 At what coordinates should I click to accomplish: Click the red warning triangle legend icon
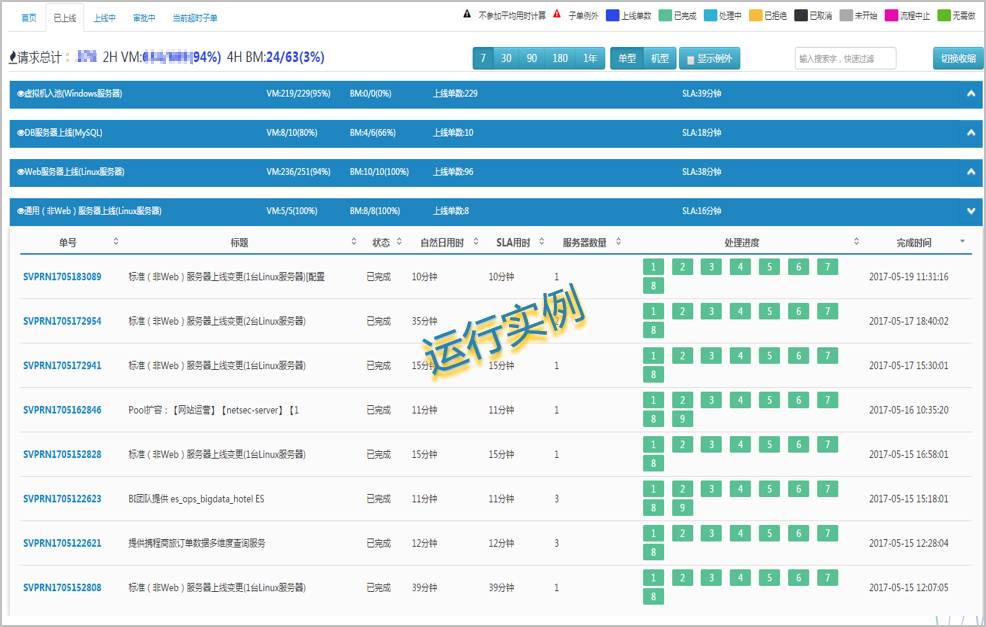tap(557, 14)
